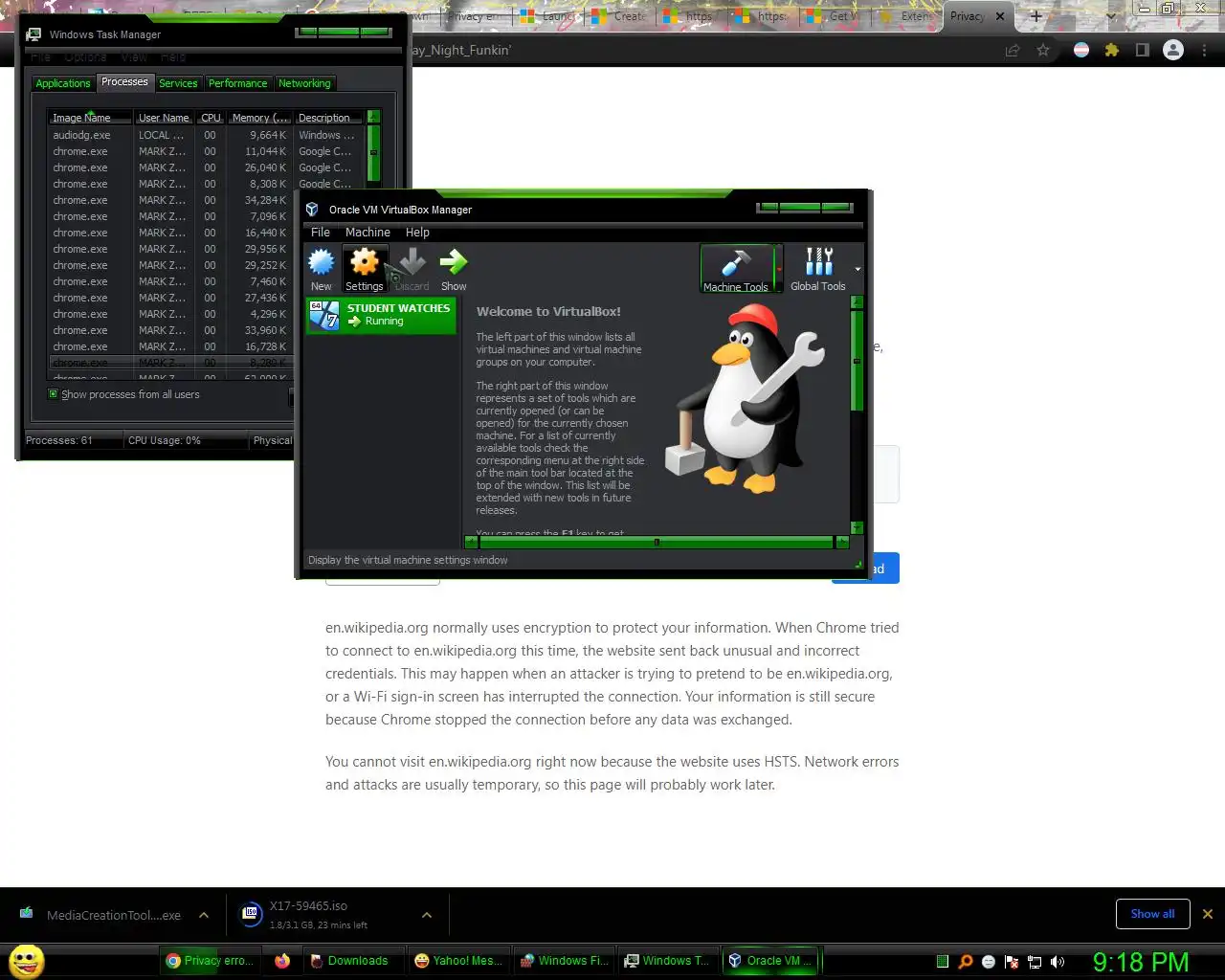Viewport: 1225px width, 980px height.
Task: Open Global Tools icon
Action: coord(818,268)
